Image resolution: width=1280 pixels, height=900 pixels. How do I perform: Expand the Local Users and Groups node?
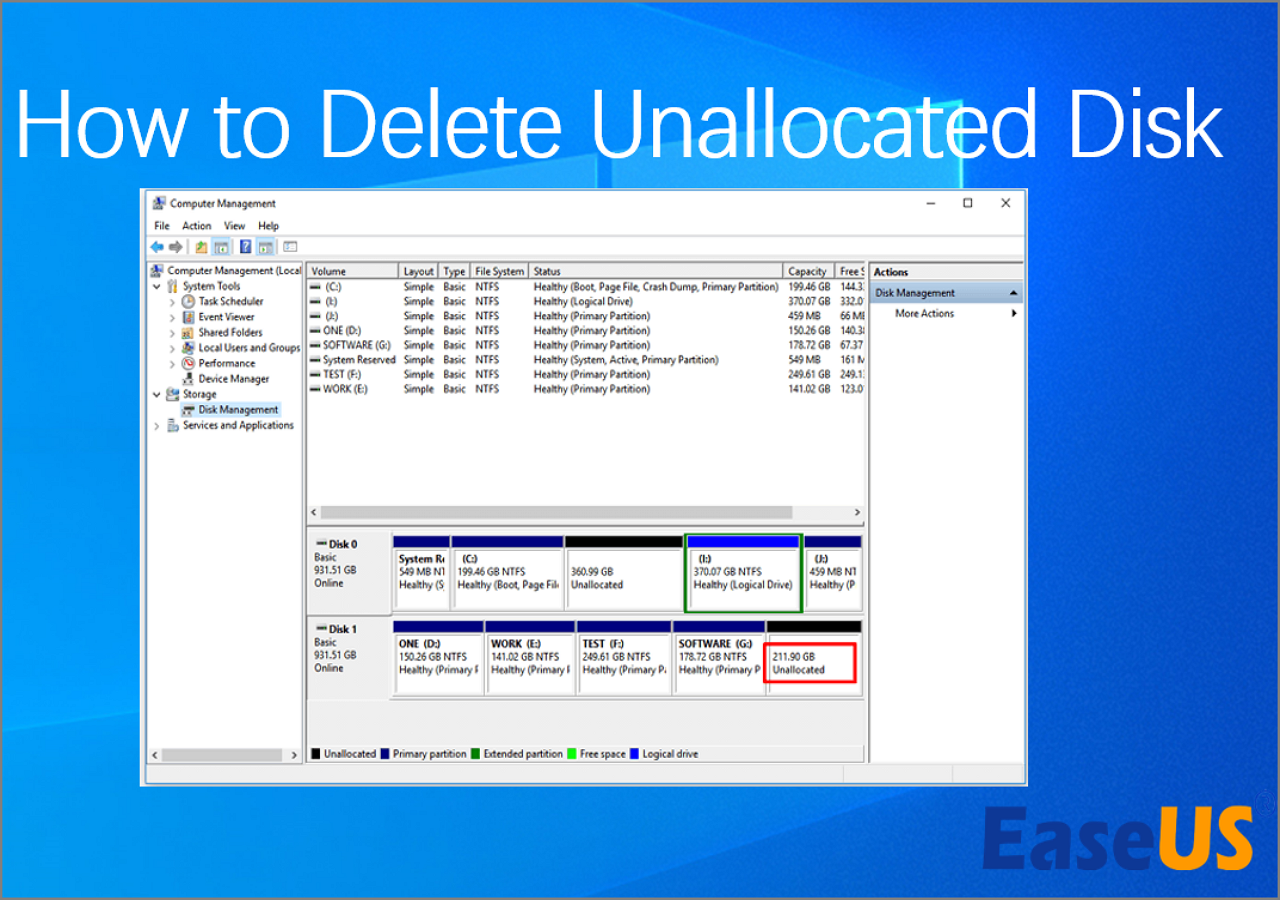173,348
